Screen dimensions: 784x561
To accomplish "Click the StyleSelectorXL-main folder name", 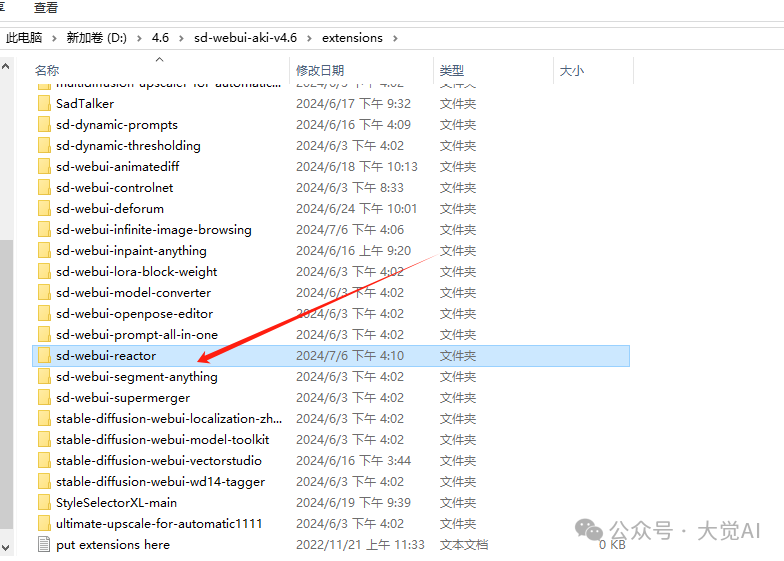I will pyautogui.click(x=116, y=502).
